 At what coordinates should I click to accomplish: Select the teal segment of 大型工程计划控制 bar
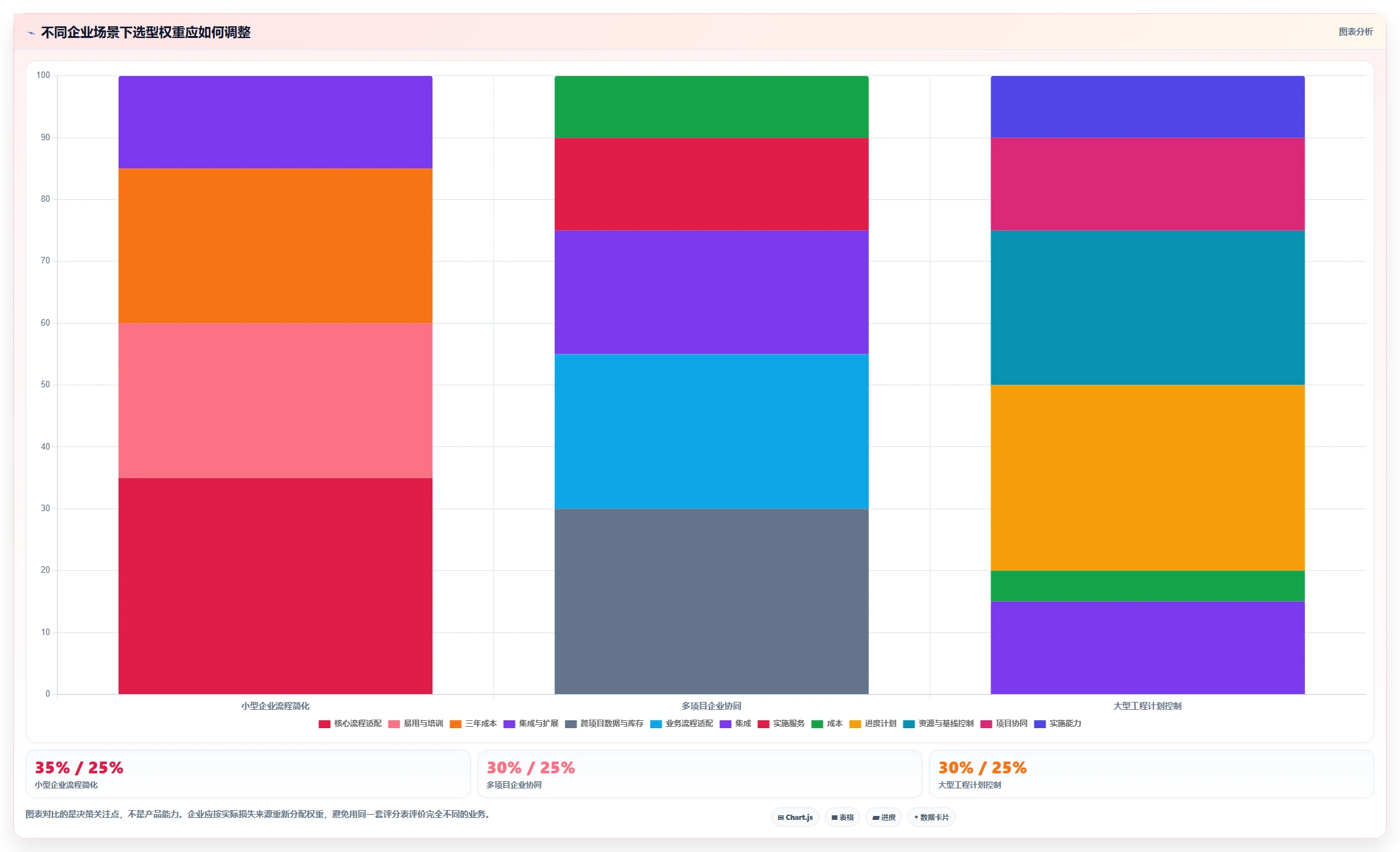1148,307
